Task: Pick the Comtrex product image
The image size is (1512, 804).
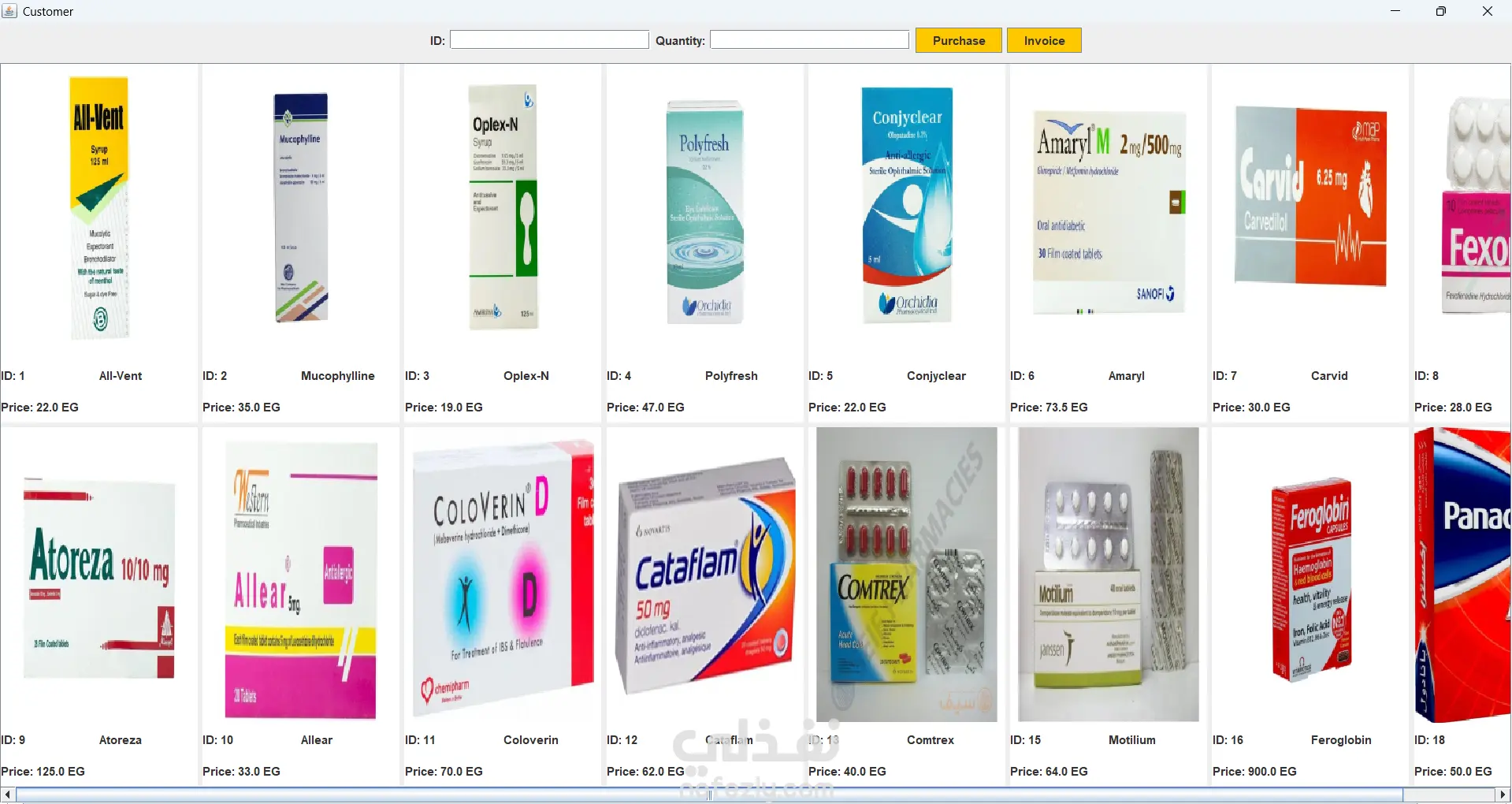Action: [907, 575]
